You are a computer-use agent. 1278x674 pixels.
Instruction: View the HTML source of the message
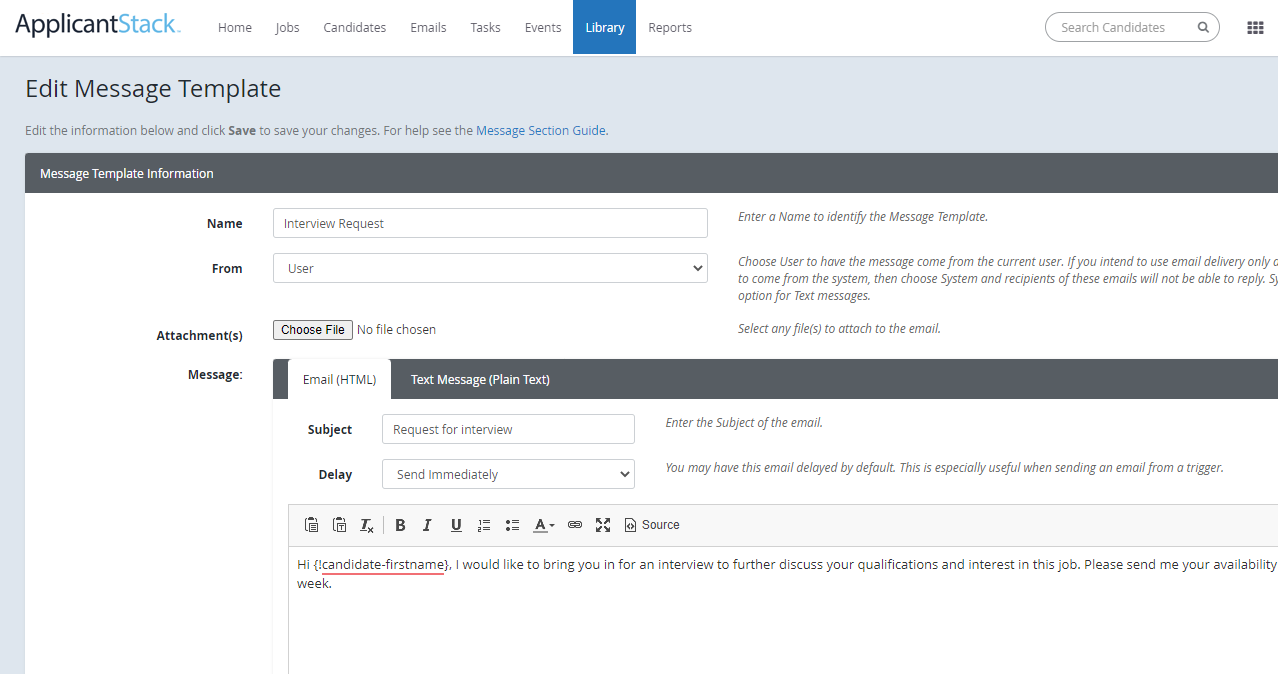[x=651, y=524]
